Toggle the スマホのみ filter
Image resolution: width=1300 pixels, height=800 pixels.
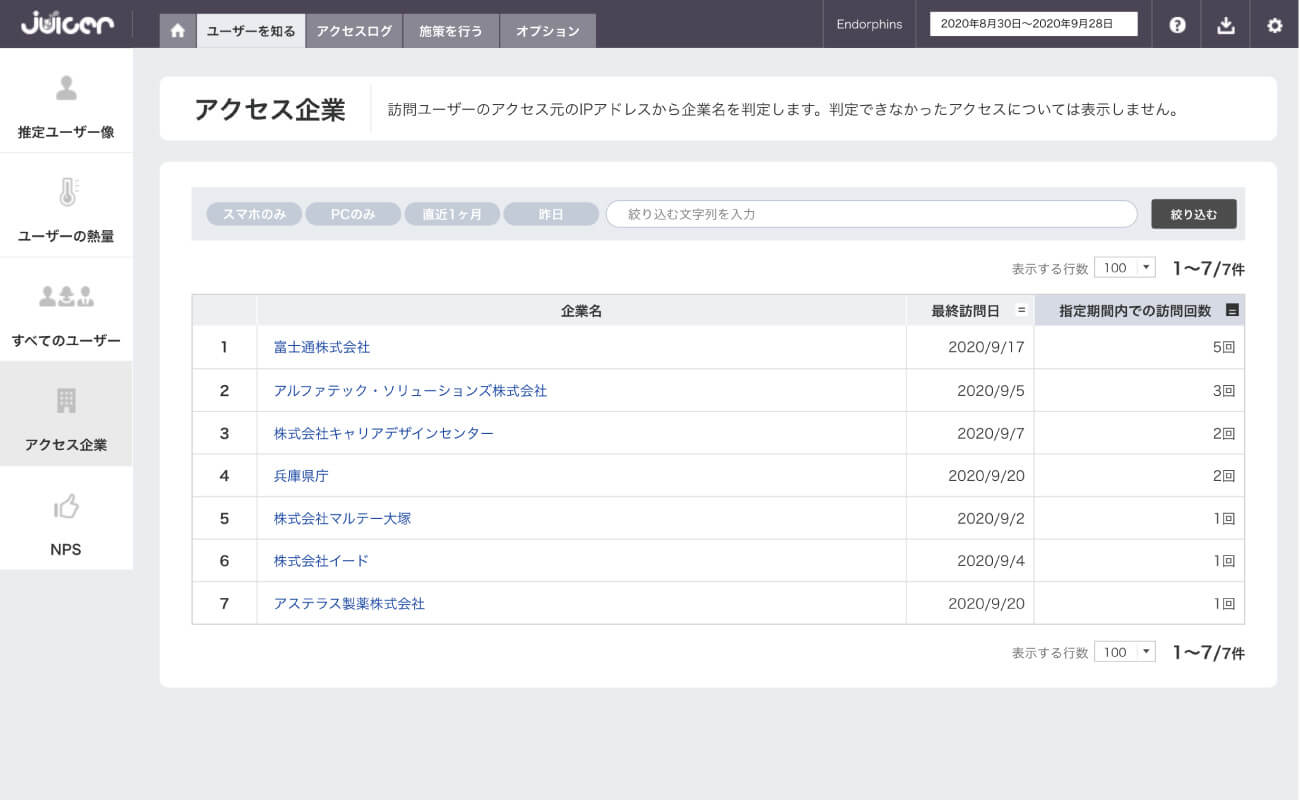pos(254,214)
